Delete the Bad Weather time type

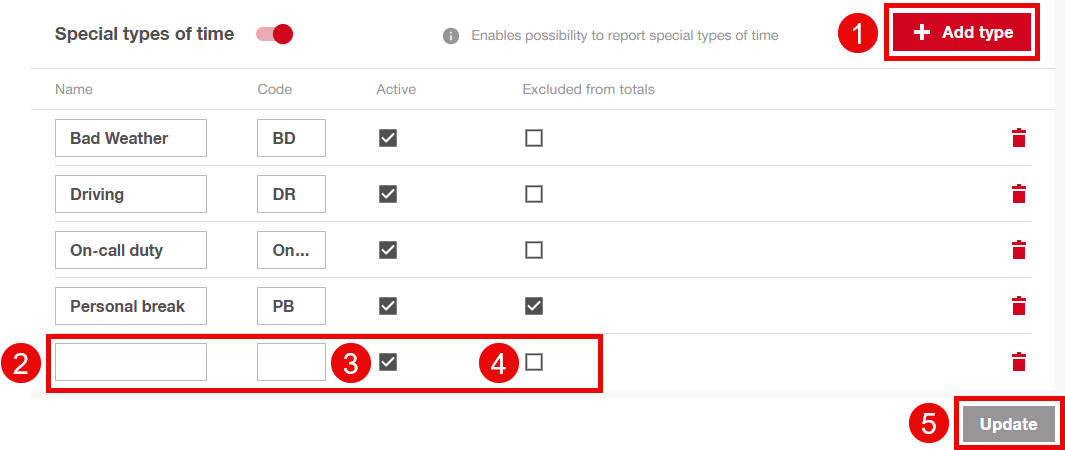[1018, 138]
